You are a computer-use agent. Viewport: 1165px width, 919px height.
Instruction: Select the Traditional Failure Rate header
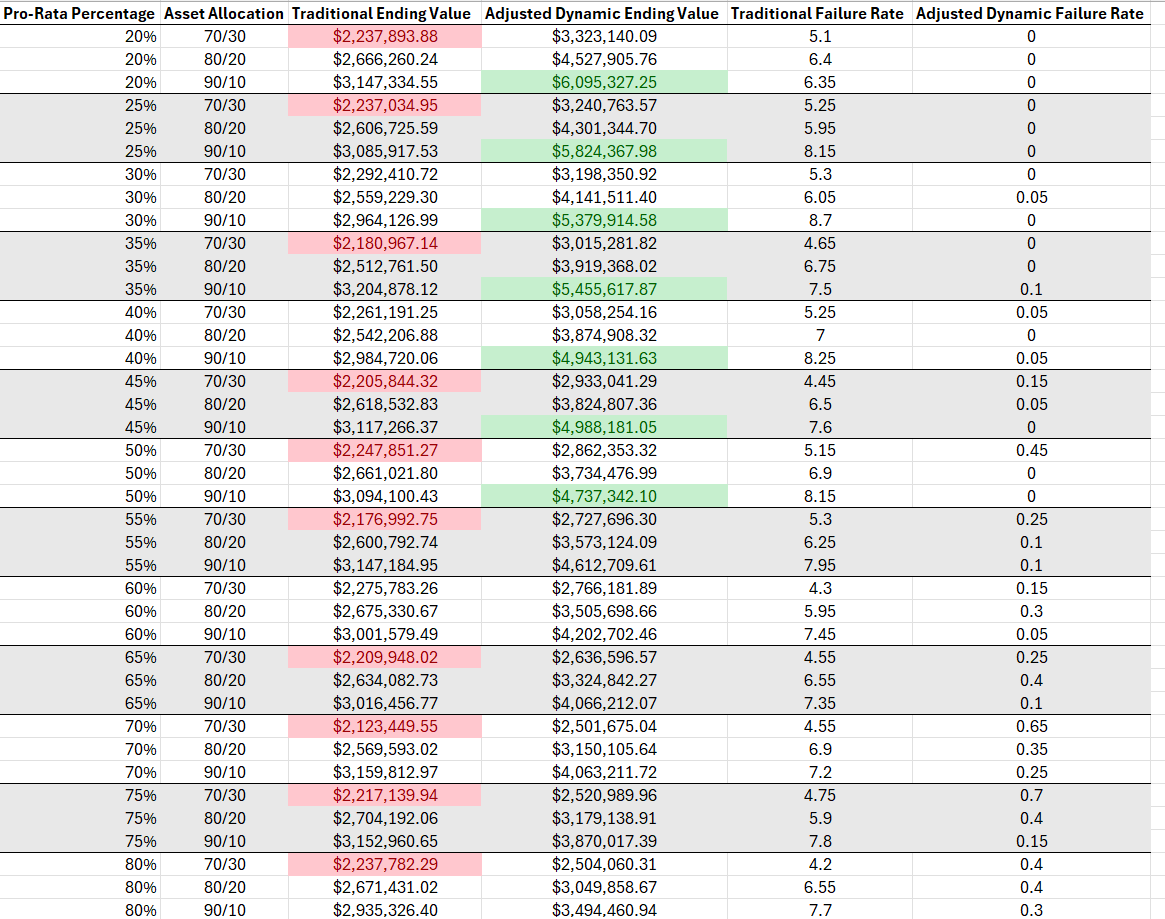(820, 13)
